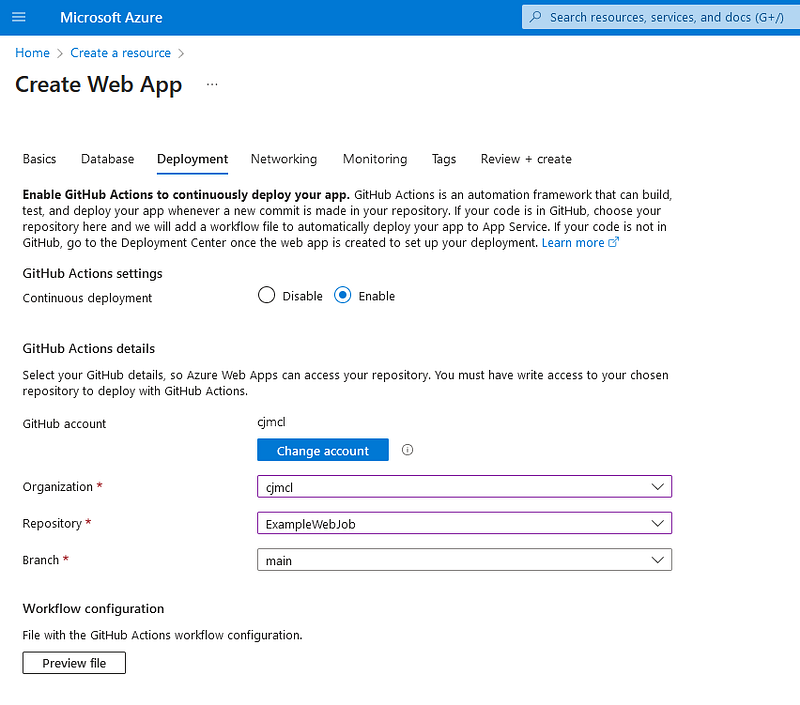Click the search magnifier icon
This screenshot has width=800, height=705.
(535, 17)
